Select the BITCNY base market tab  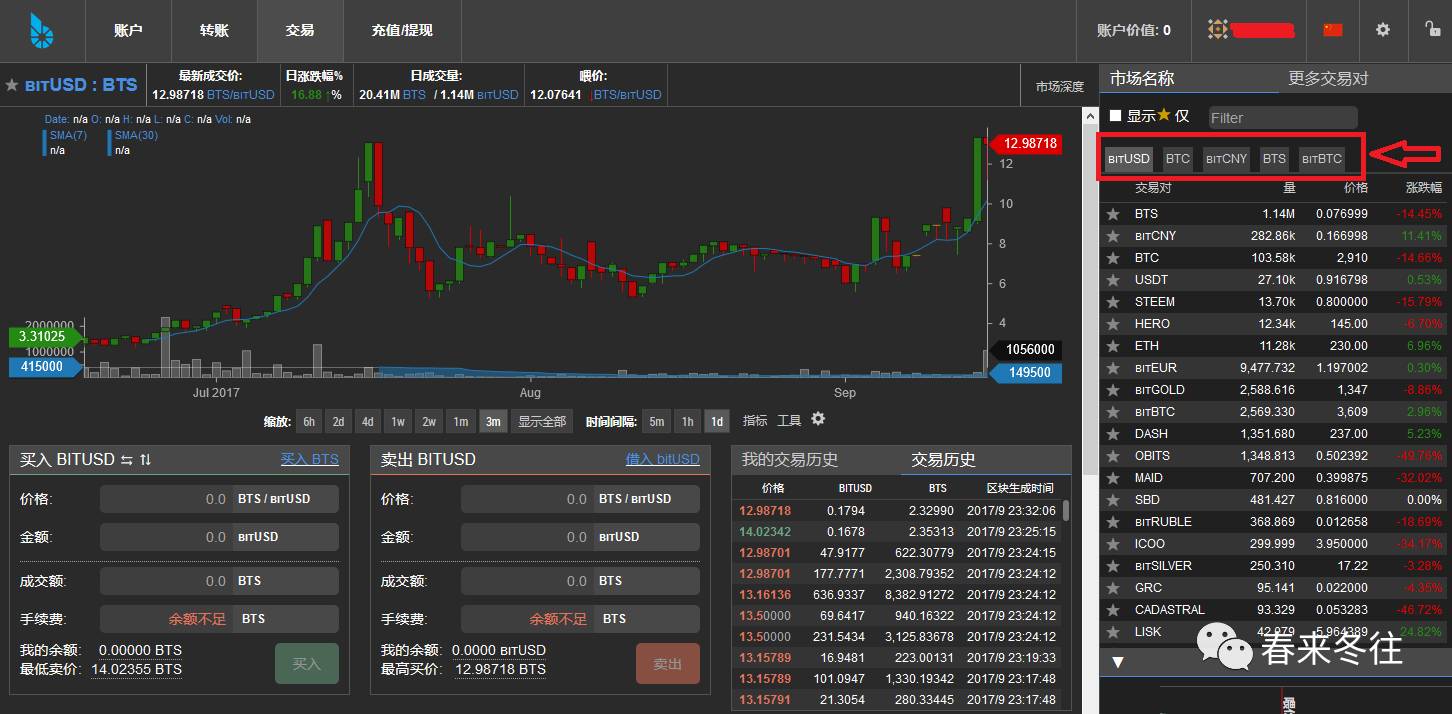(x=1226, y=158)
